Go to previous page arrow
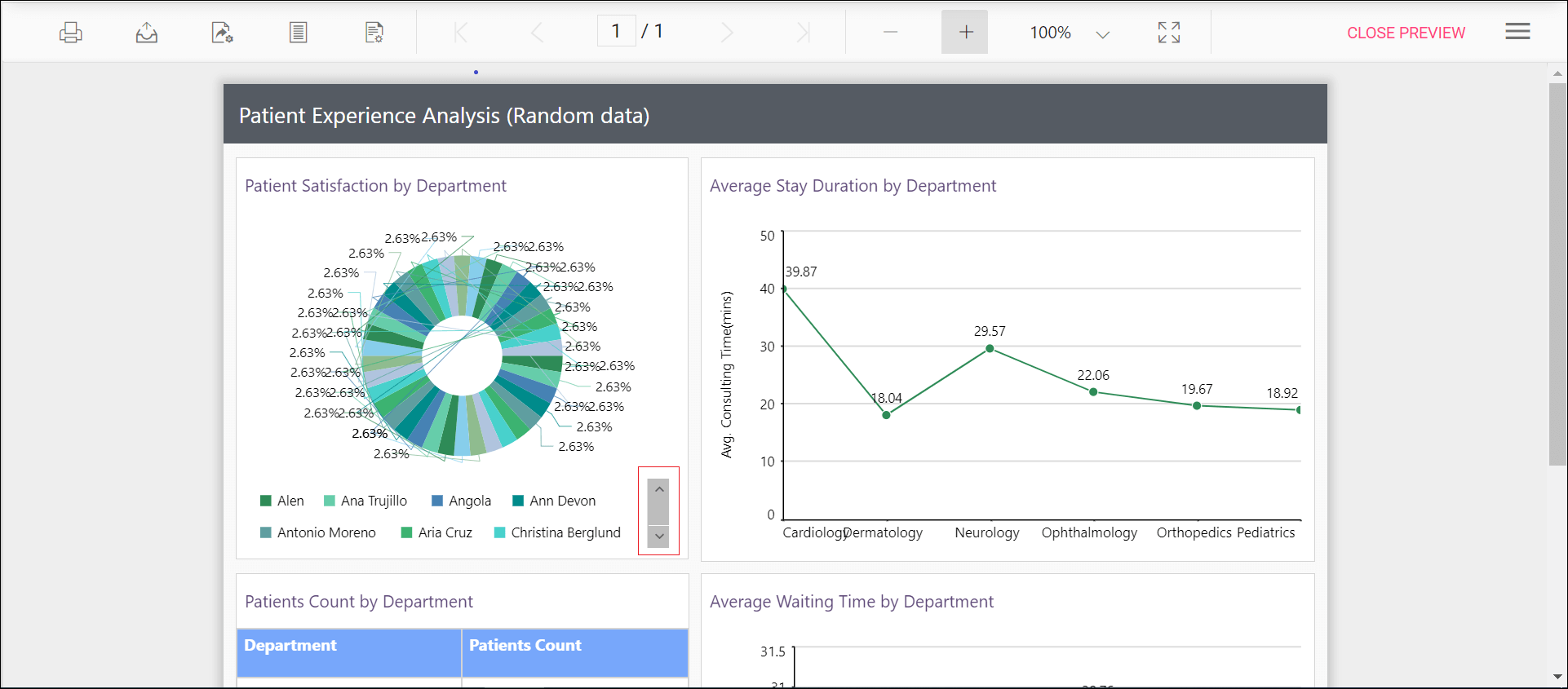 [537, 33]
